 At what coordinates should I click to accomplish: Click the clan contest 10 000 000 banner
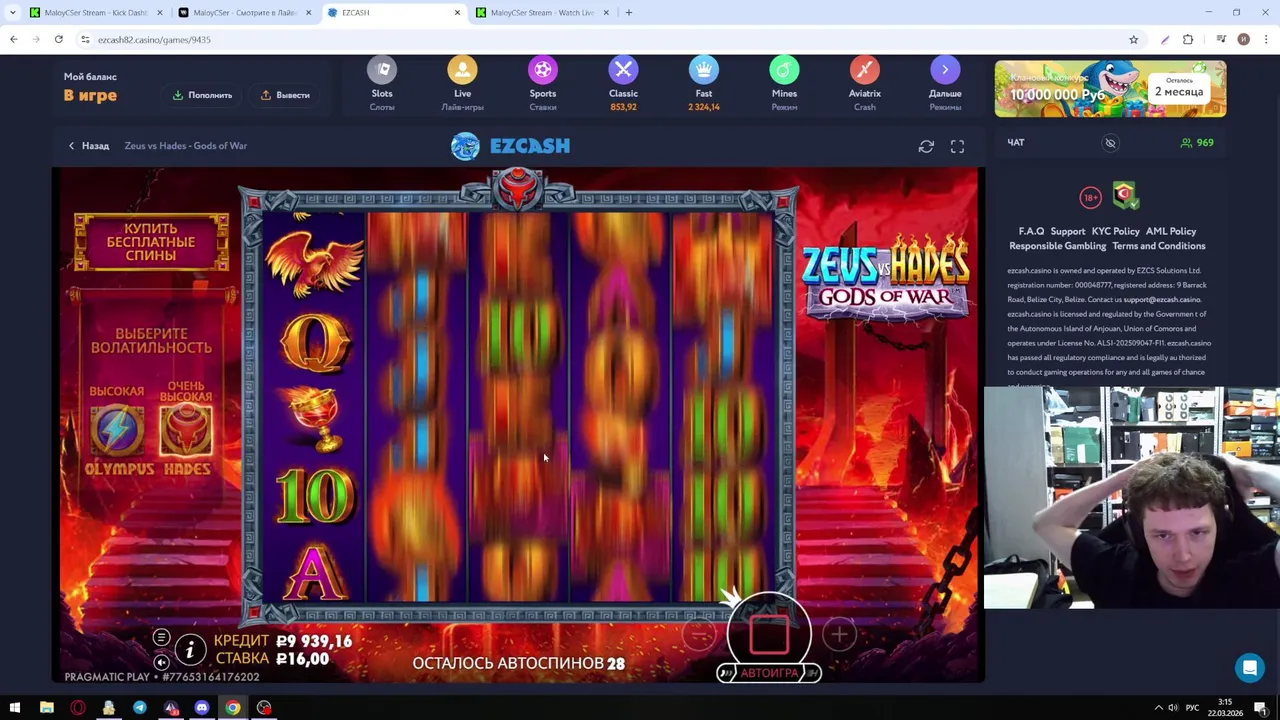(1110, 89)
